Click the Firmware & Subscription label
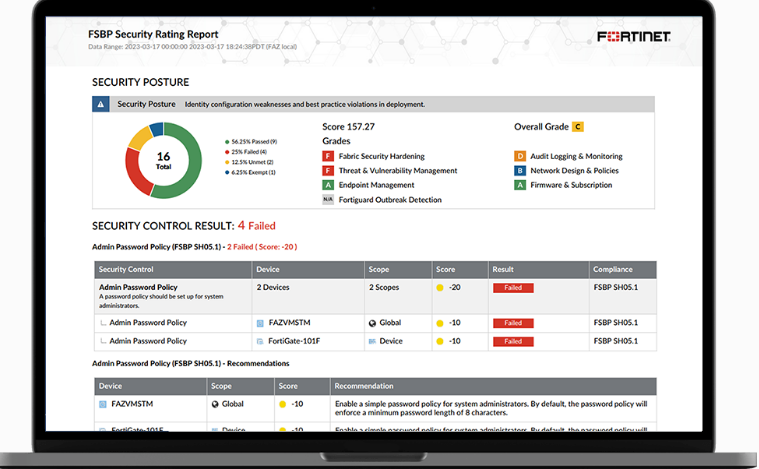 [x=571, y=185]
